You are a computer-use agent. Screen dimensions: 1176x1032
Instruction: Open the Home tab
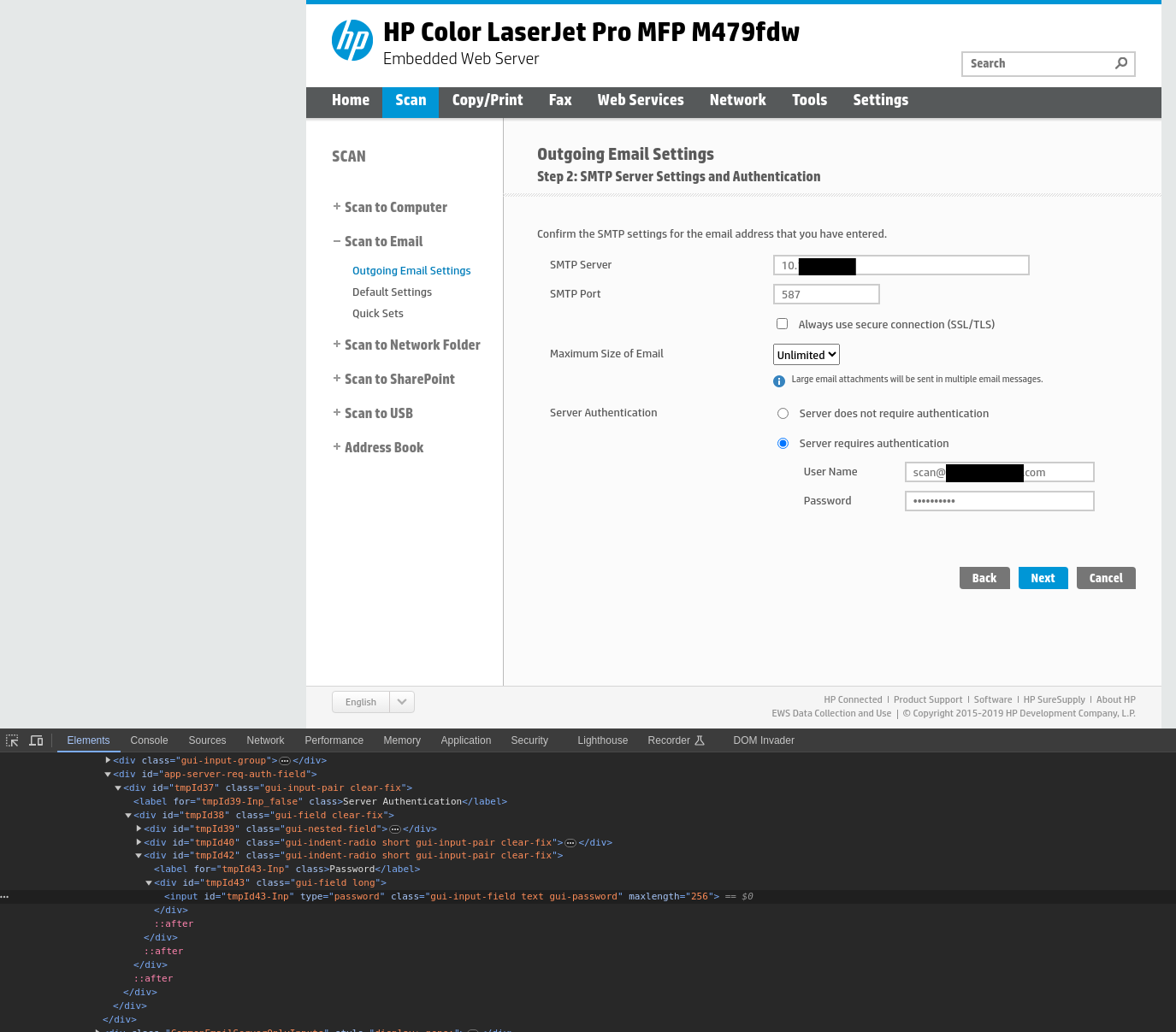tap(351, 100)
